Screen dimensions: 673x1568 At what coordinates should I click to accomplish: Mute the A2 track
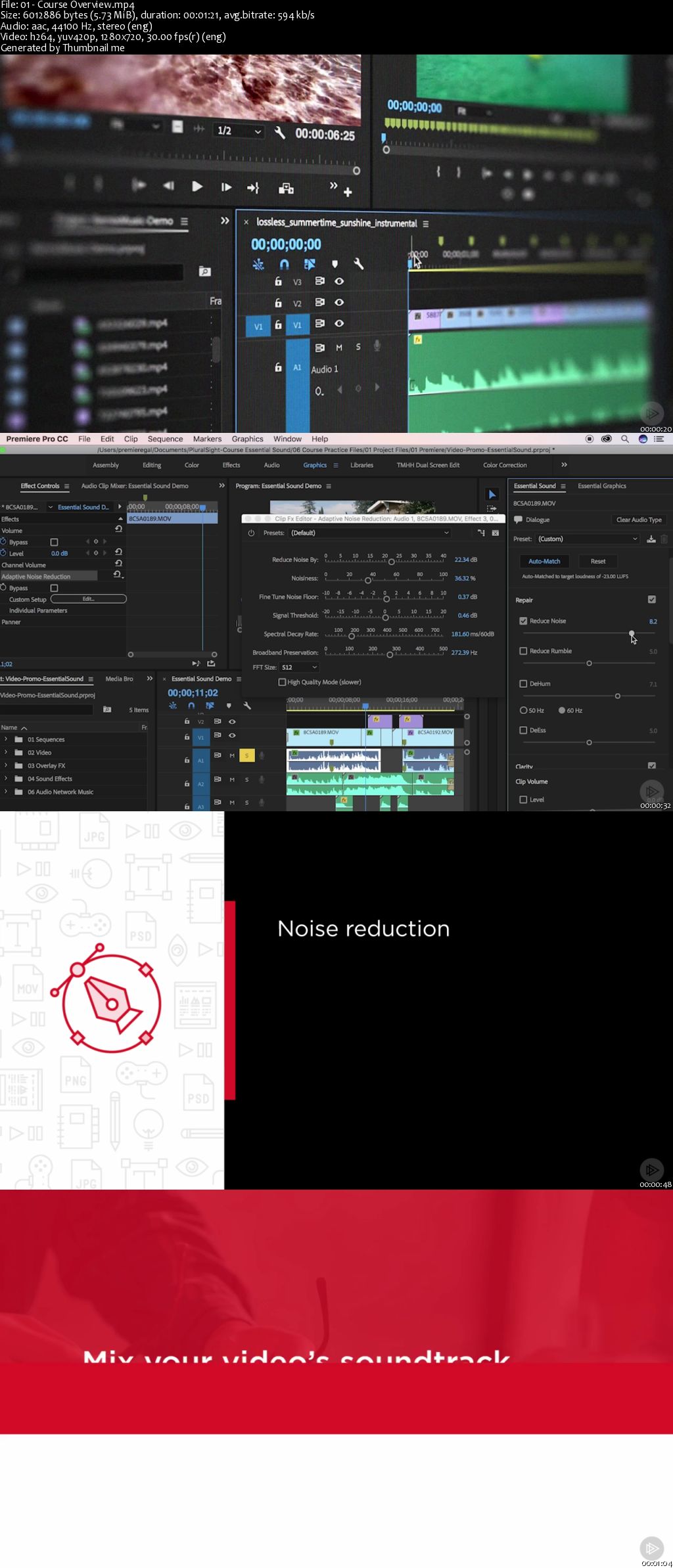point(232,780)
